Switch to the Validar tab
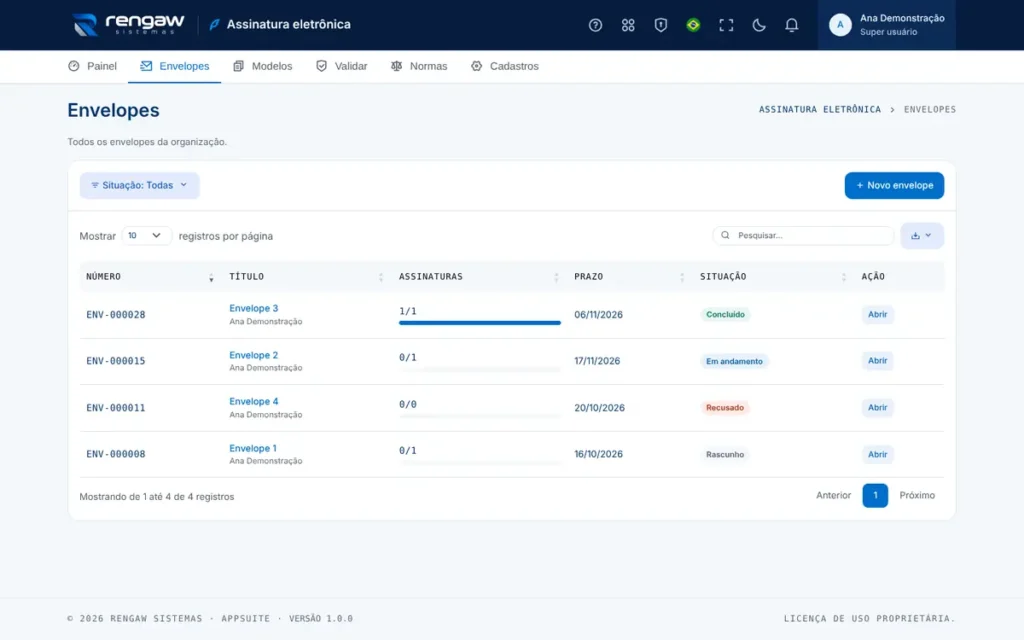 click(x=342, y=66)
